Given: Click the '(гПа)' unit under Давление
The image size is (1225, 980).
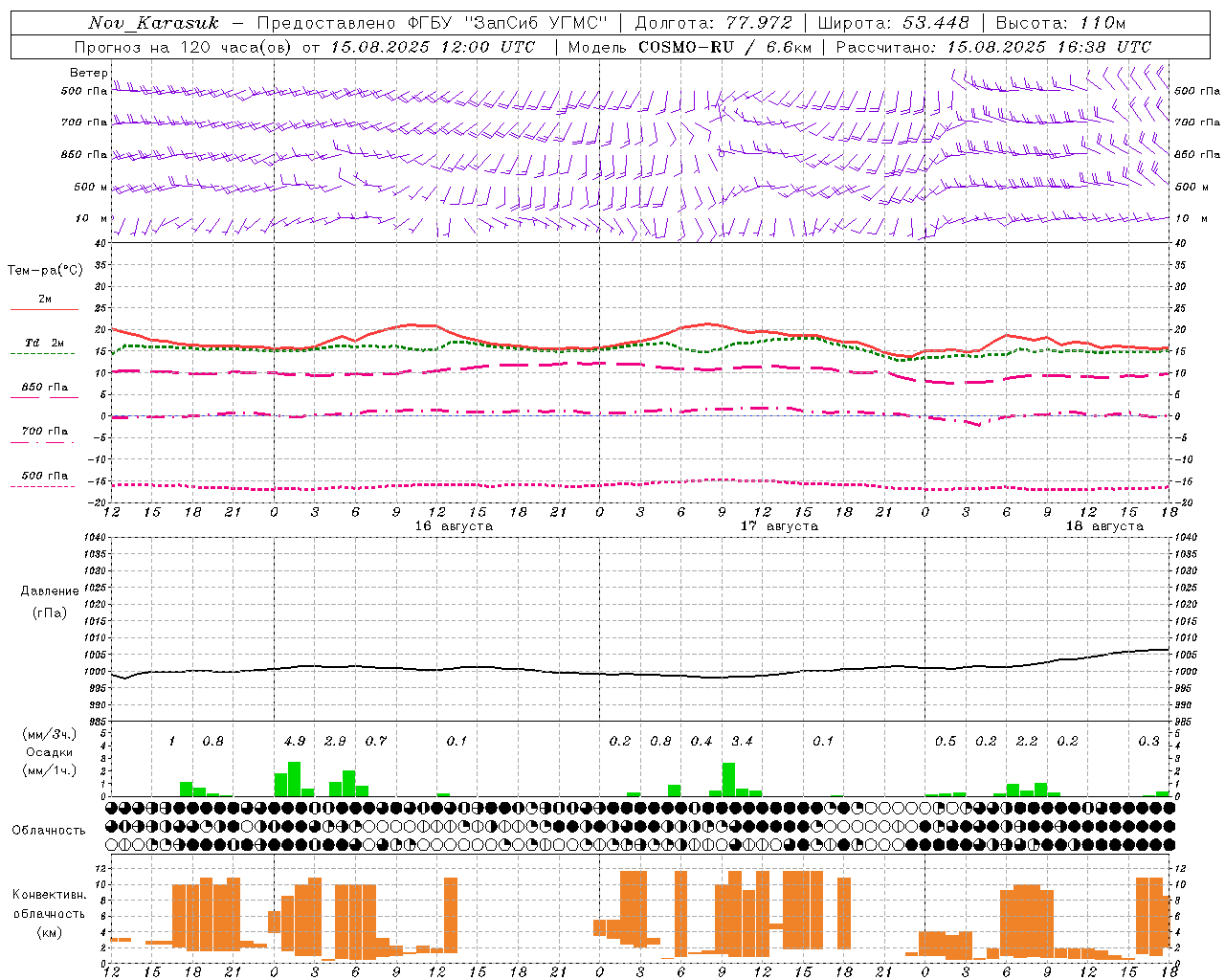Looking at the screenshot, I should [49, 613].
